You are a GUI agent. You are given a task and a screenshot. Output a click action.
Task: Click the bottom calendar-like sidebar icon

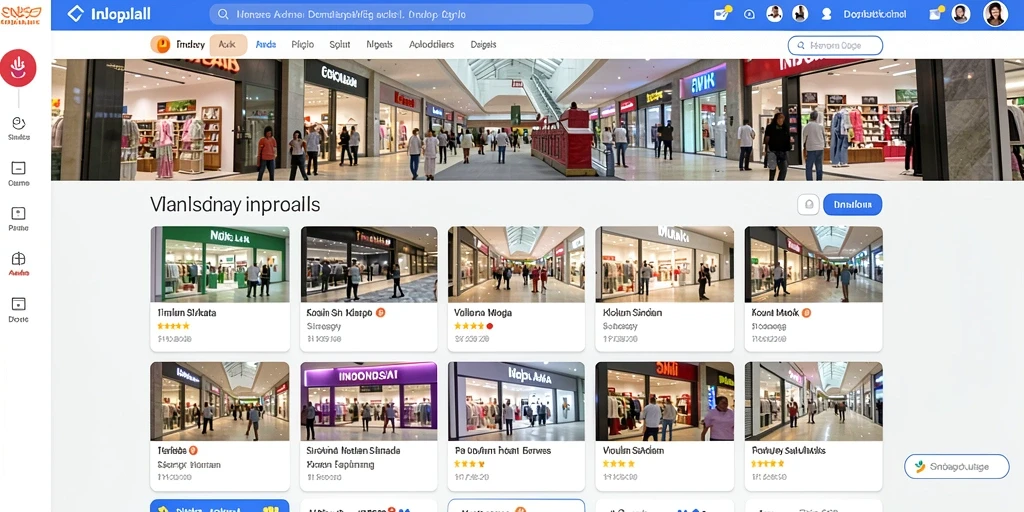18,304
